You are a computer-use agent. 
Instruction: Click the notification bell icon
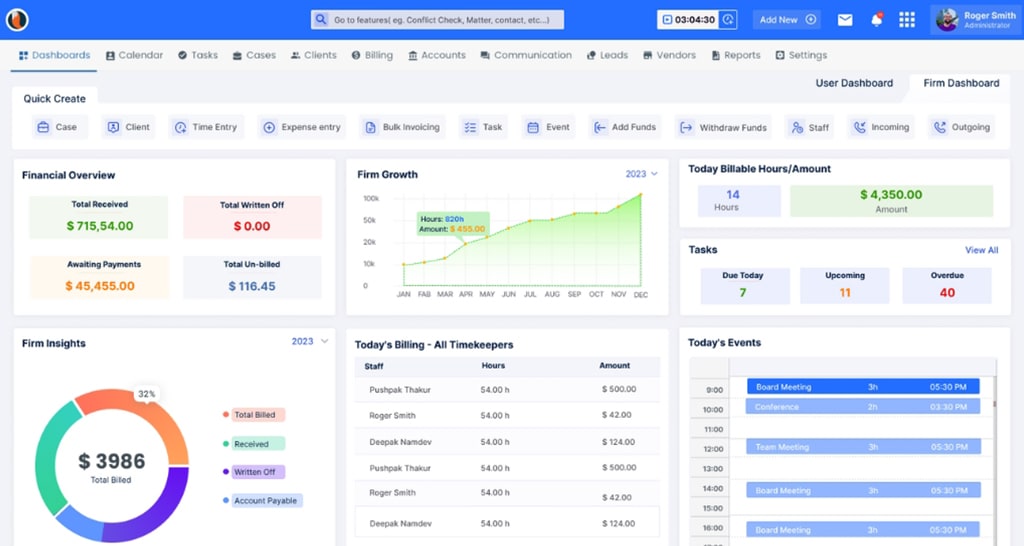point(877,20)
